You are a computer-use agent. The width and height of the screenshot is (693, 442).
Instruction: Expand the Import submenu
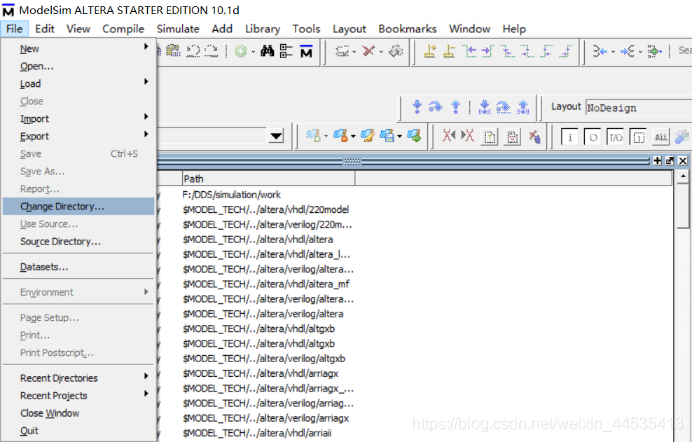146,117
